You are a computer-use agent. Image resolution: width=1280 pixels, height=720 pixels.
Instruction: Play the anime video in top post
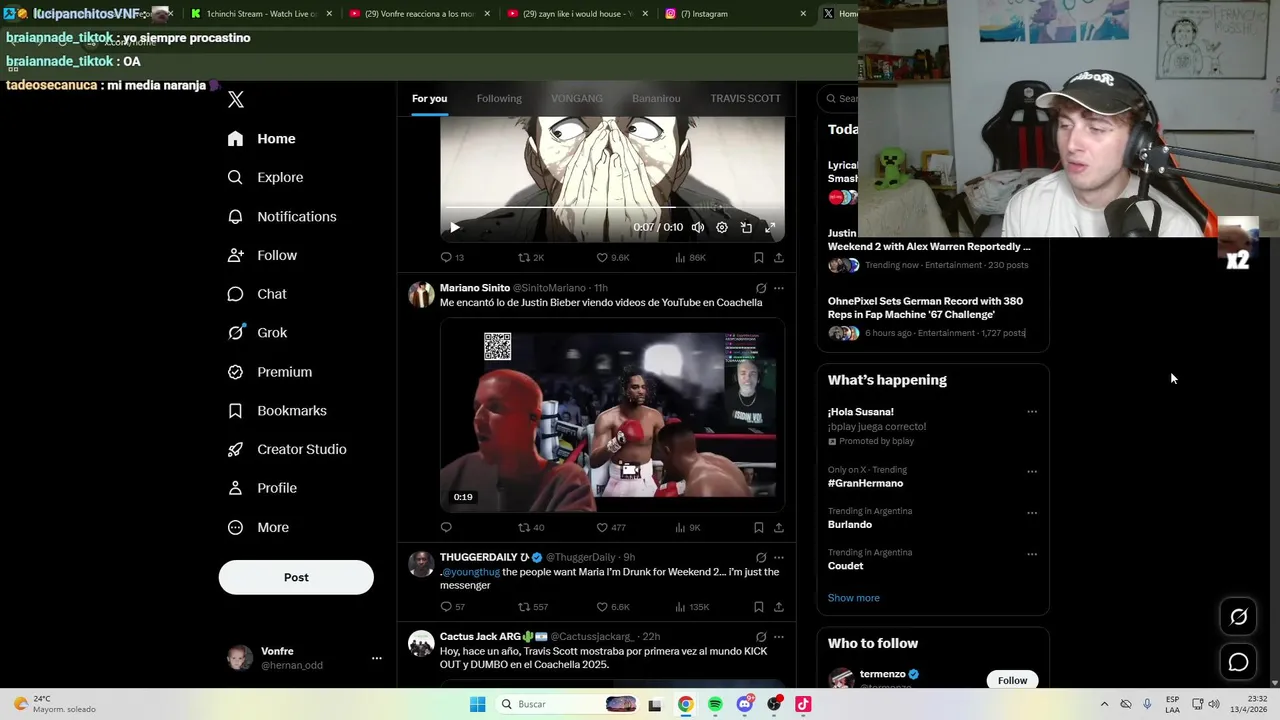[x=455, y=228]
